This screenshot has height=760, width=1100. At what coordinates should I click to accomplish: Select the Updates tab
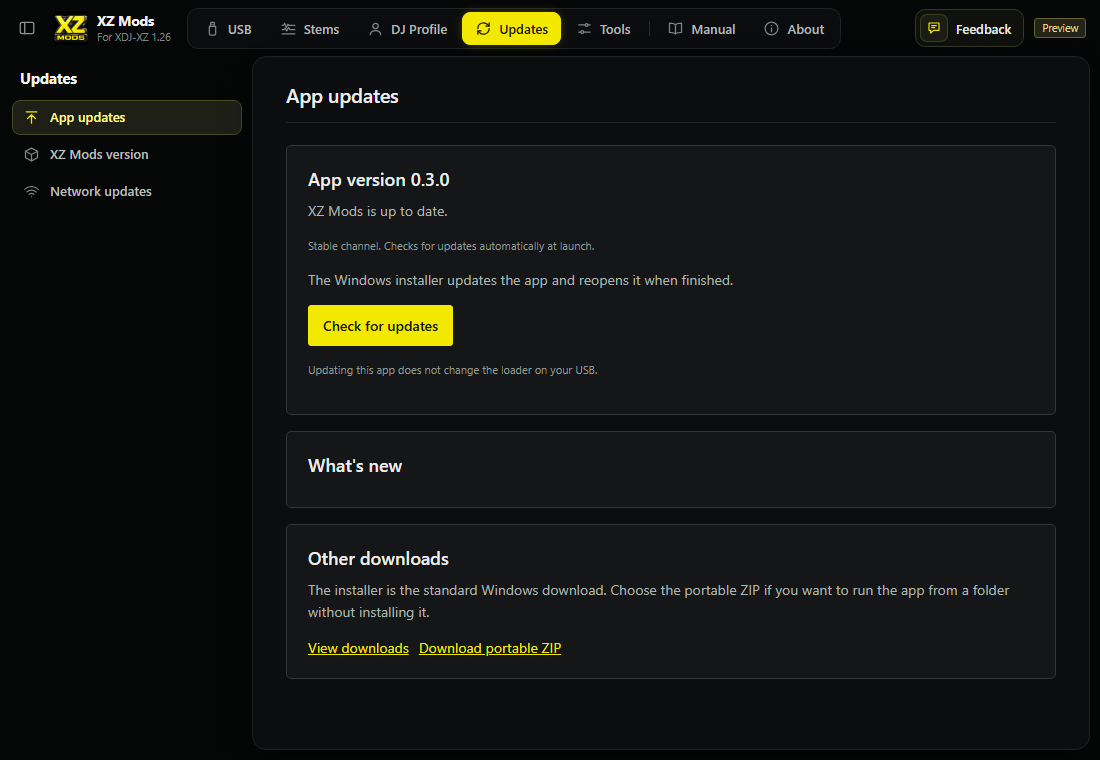tap(511, 29)
